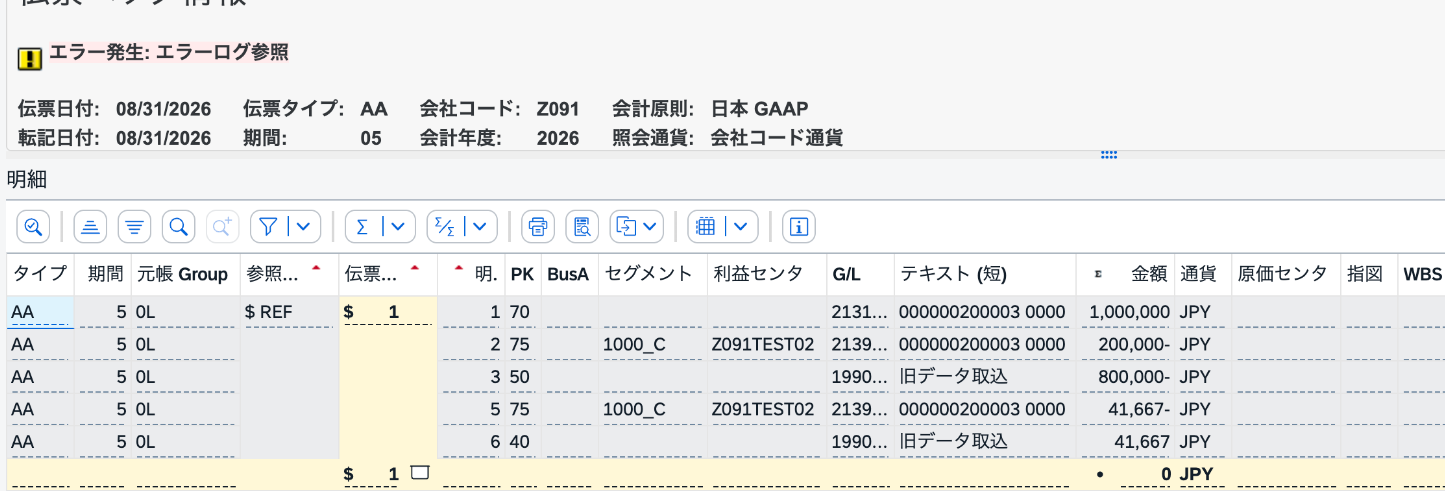Click the 原価センタ column header
This screenshot has height=491, width=1445.
(x=1285, y=274)
